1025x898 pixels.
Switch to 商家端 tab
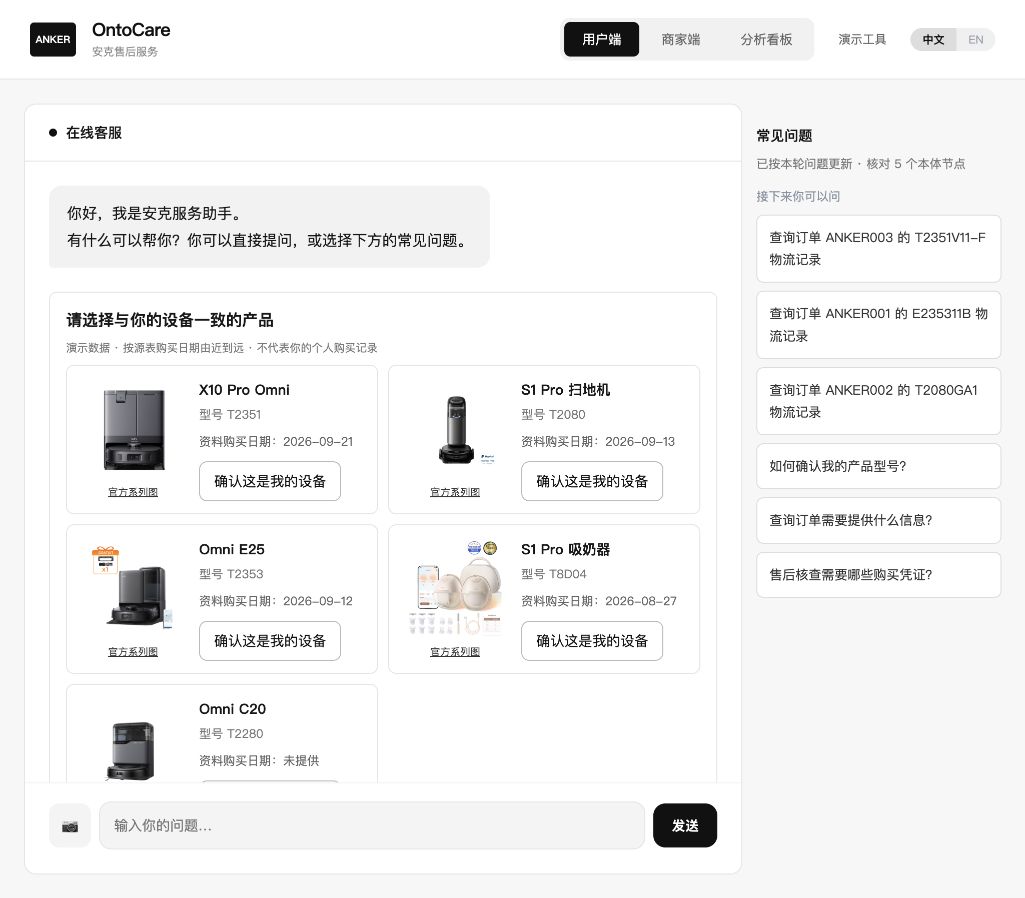click(681, 39)
